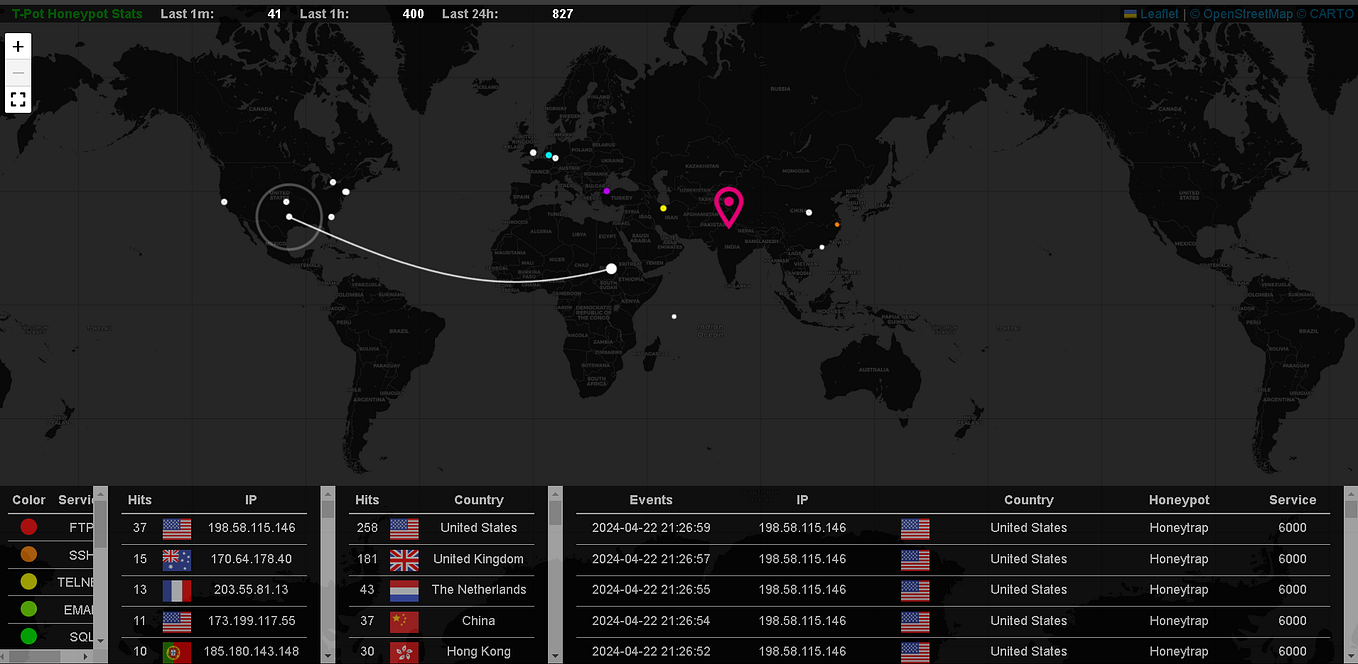Click the 258 hits value for United States
Viewport: 1358px width, 664px height.
tap(367, 528)
